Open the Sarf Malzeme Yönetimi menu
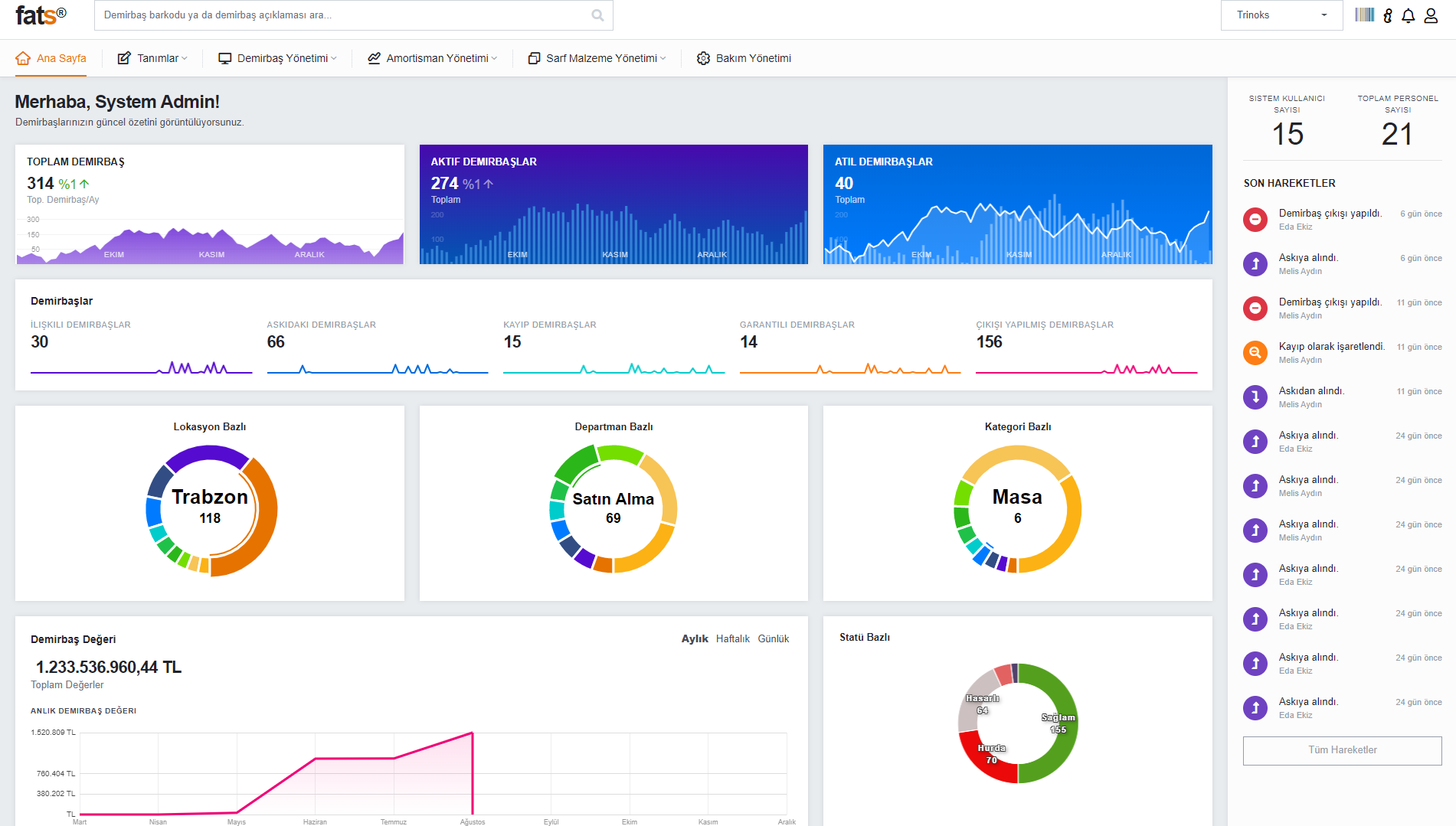Screen dimensions: 1456x826 tap(597, 58)
